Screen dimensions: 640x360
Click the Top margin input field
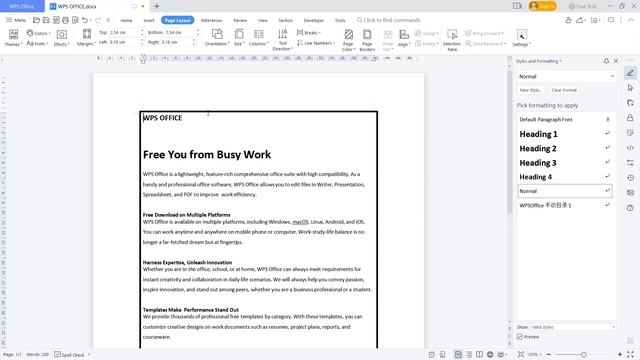(x=124, y=32)
